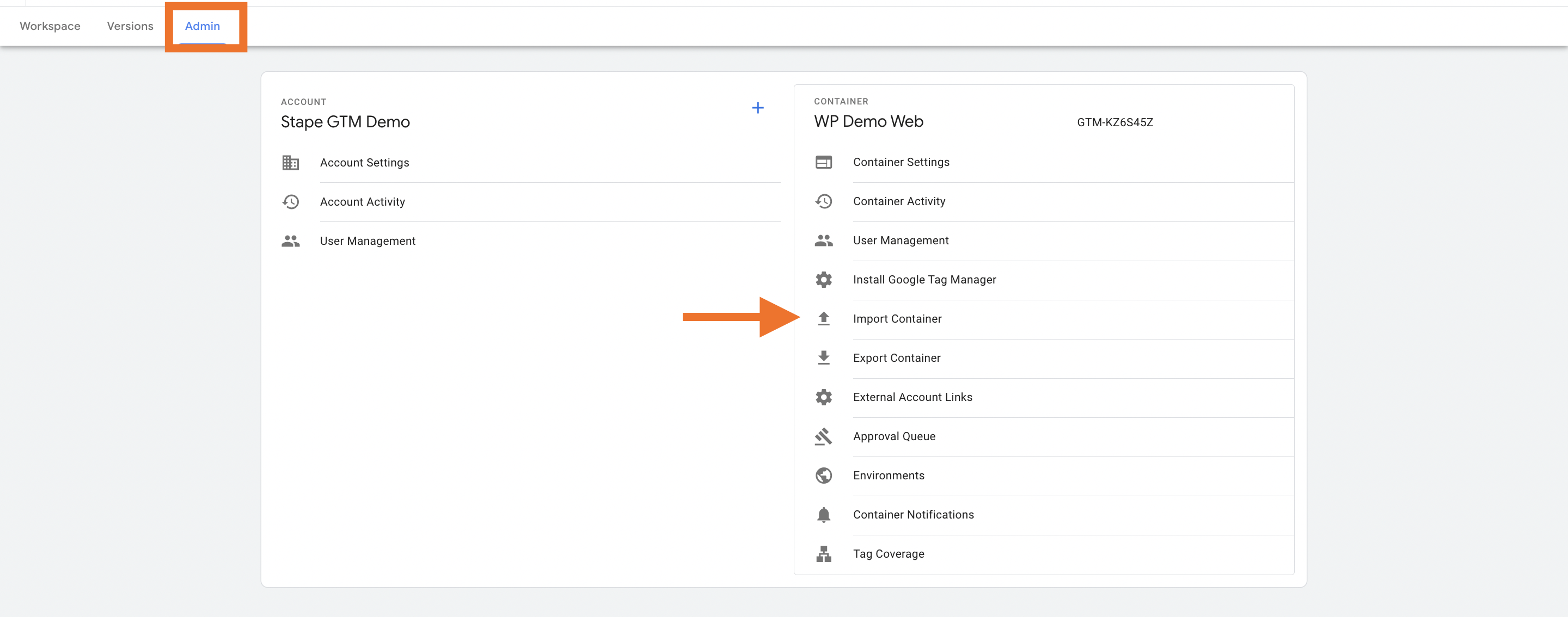Click the Container Activity history icon
This screenshot has width=1568, height=617.
(x=824, y=201)
